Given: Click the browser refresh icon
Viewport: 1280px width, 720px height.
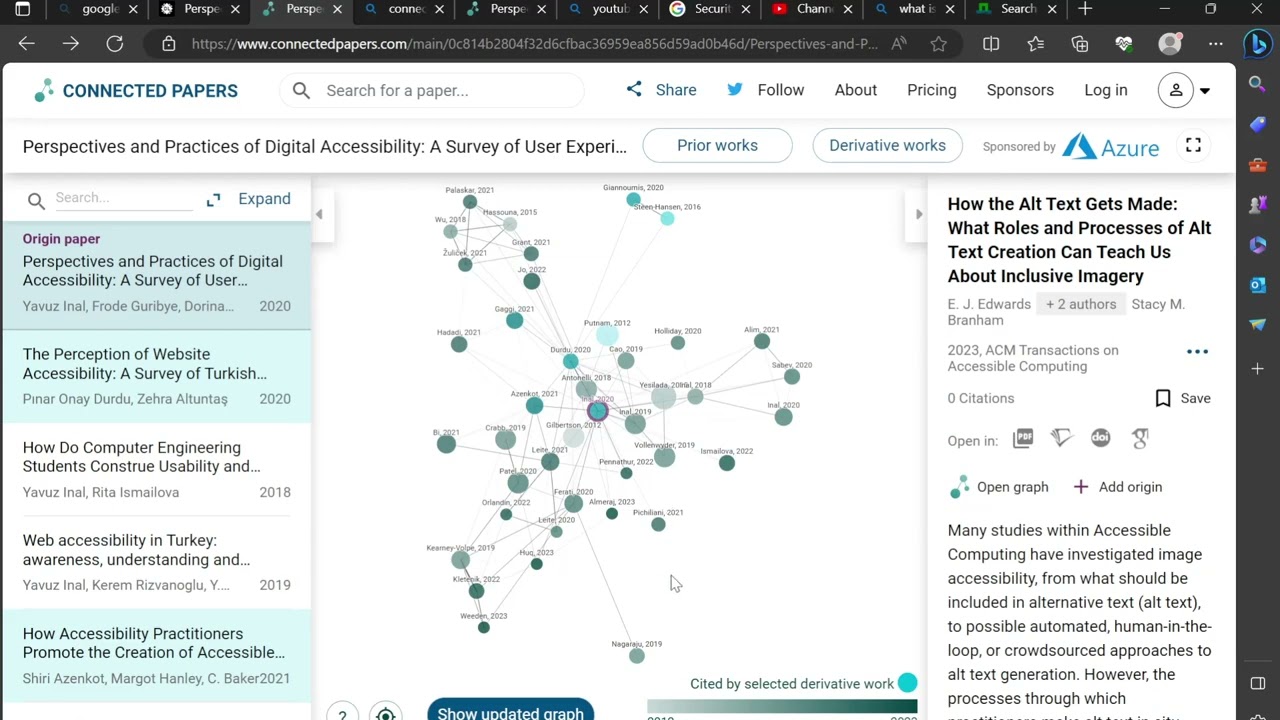Looking at the screenshot, I should (x=115, y=44).
